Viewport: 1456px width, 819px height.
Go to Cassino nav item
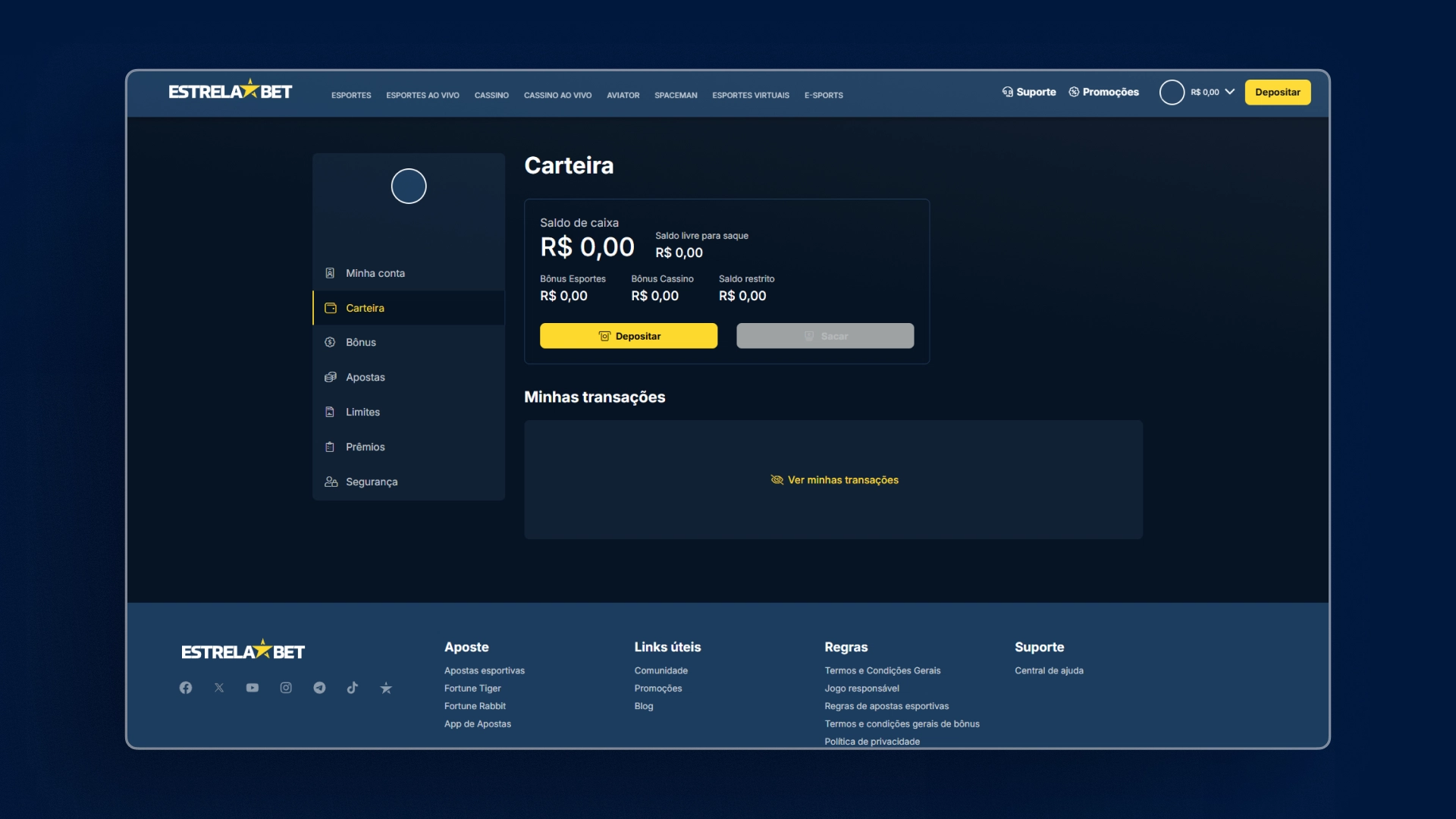491,96
